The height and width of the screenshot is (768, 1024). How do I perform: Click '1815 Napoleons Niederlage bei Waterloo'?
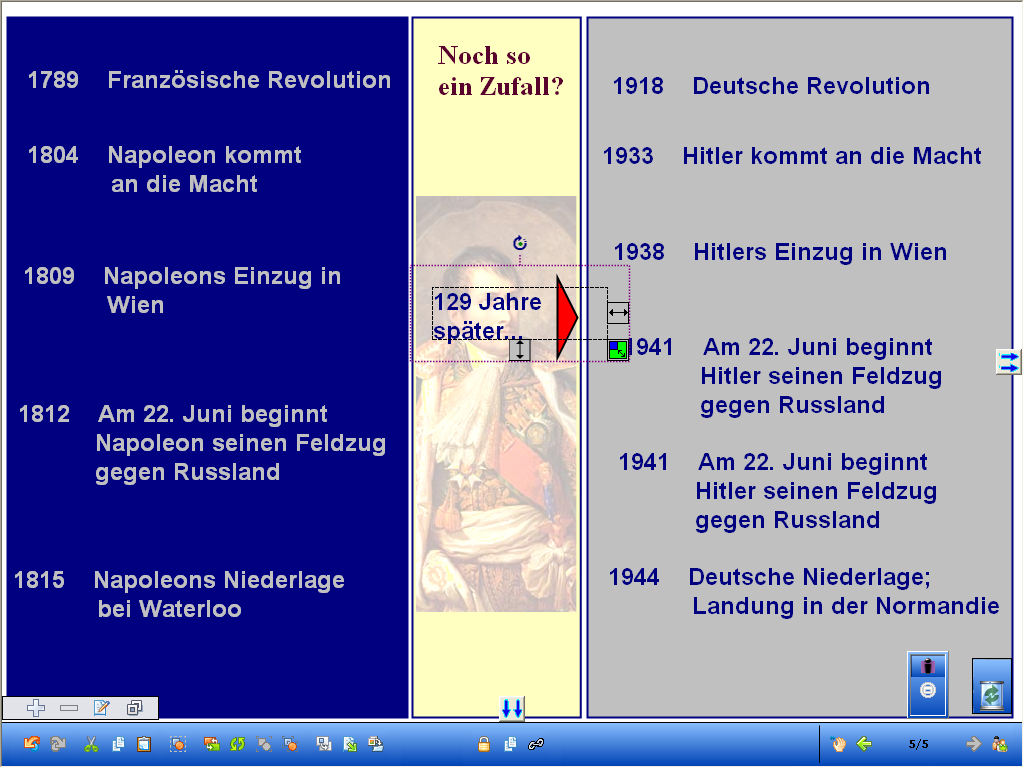[x=179, y=594]
